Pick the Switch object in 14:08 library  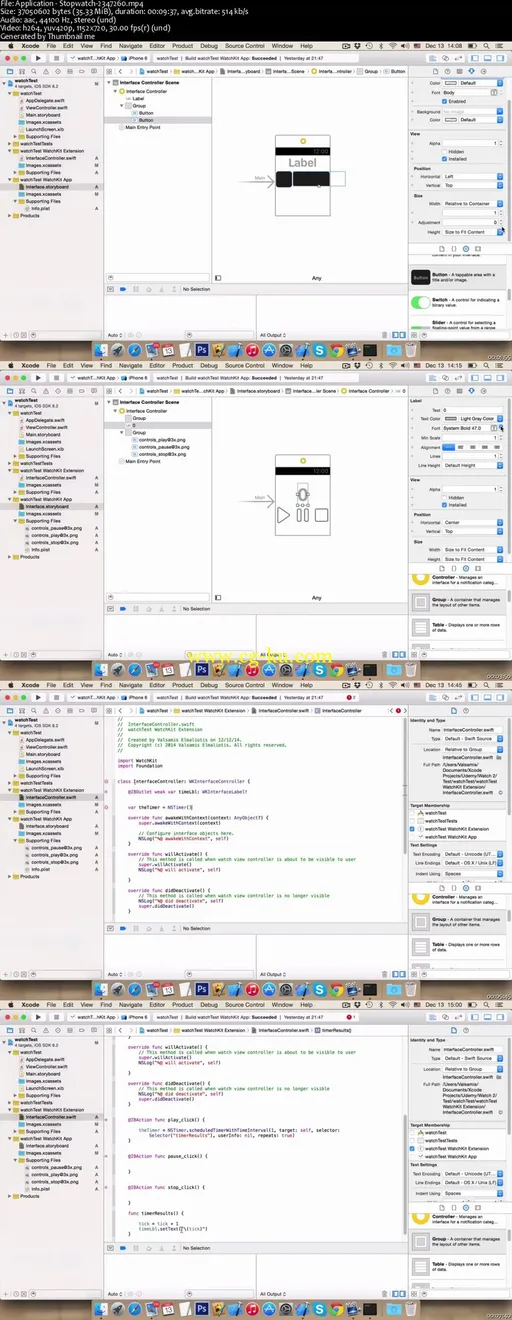[x=458, y=301]
